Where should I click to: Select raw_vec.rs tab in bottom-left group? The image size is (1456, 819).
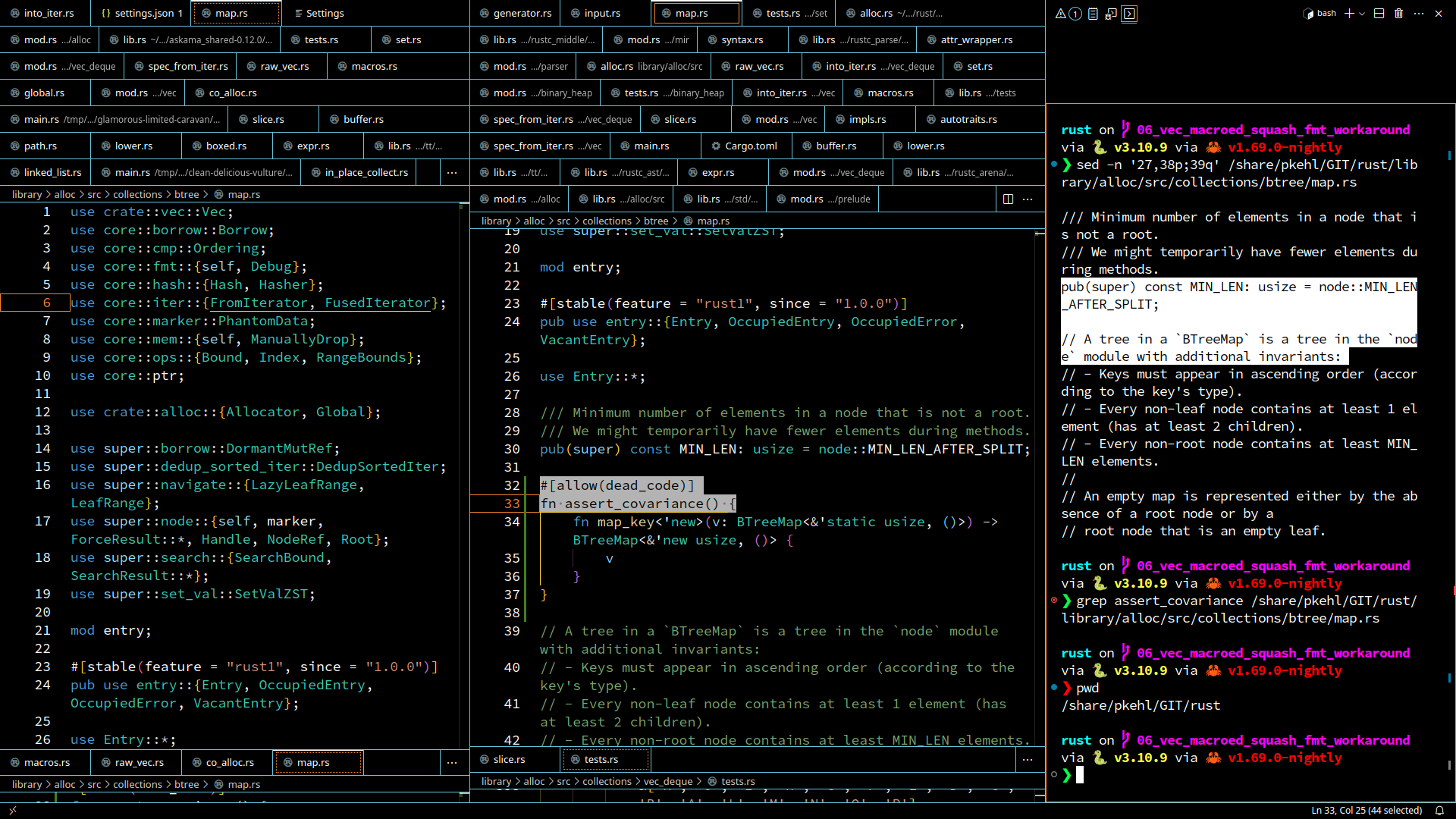click(136, 762)
